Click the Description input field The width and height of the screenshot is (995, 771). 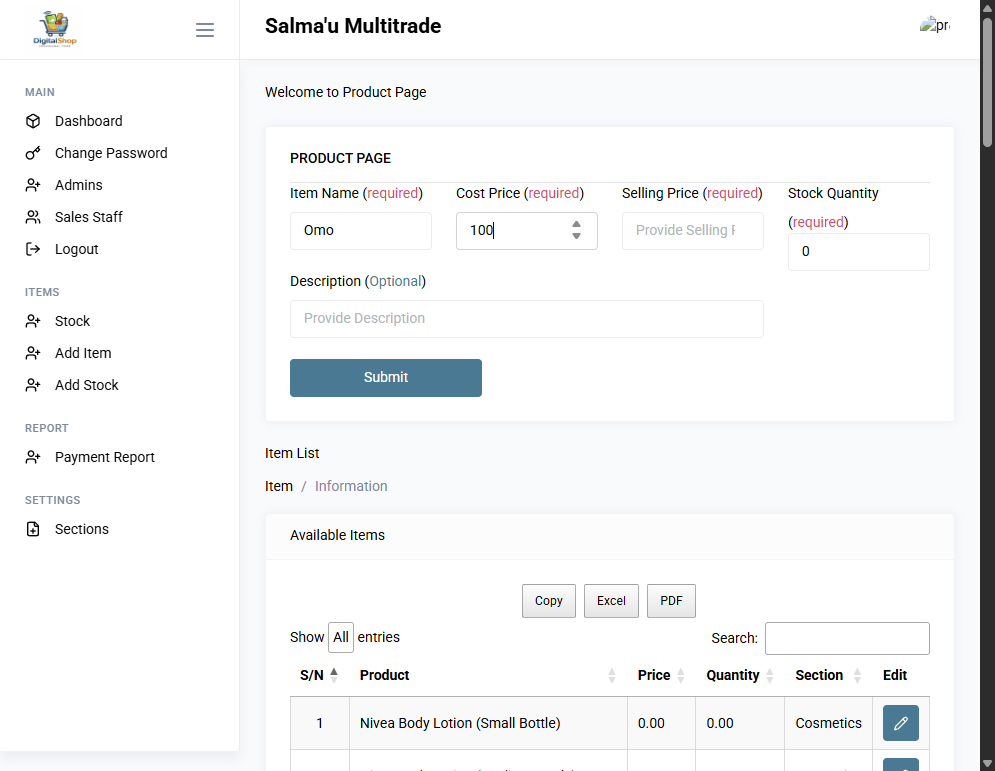click(527, 319)
